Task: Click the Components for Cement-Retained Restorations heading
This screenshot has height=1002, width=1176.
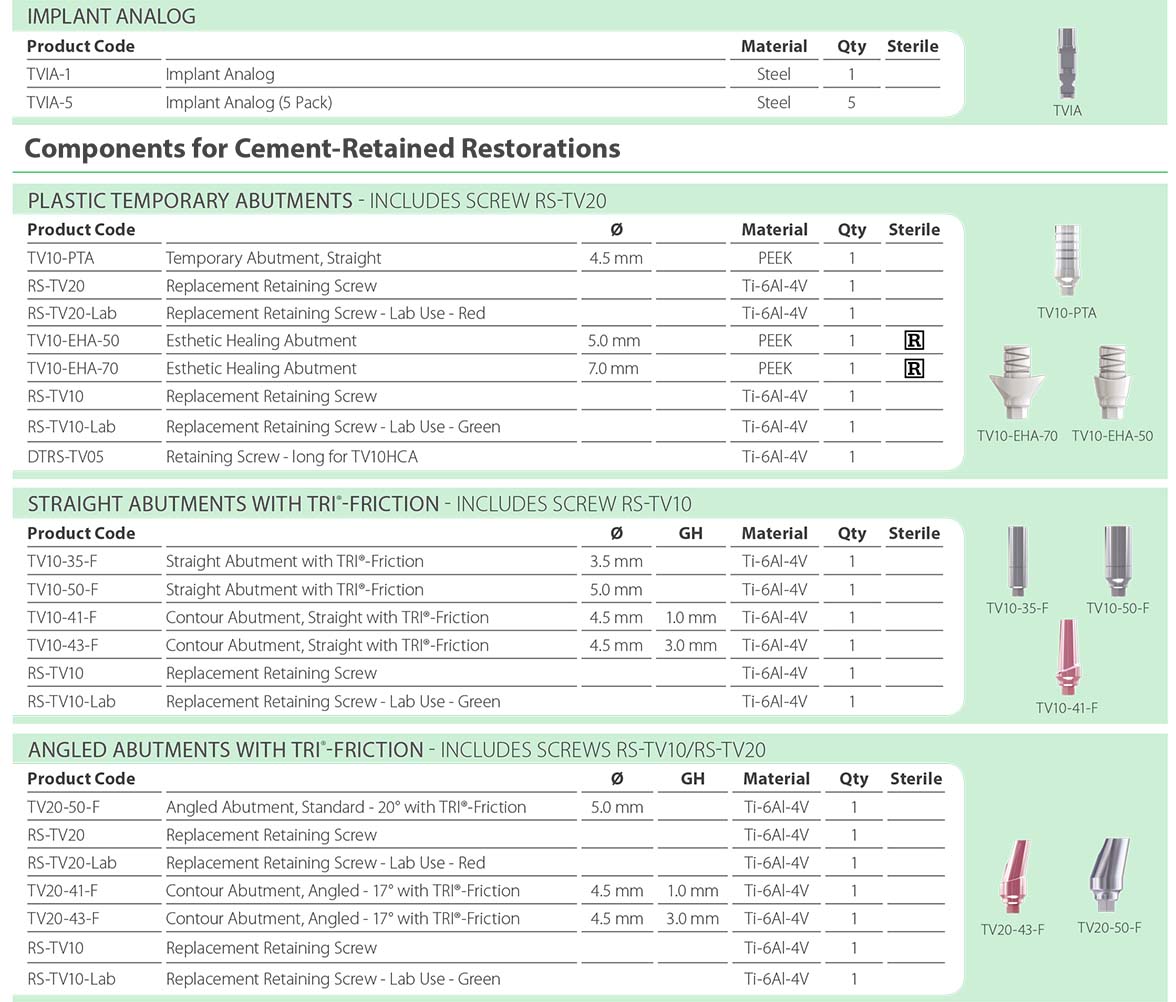Action: [322, 148]
